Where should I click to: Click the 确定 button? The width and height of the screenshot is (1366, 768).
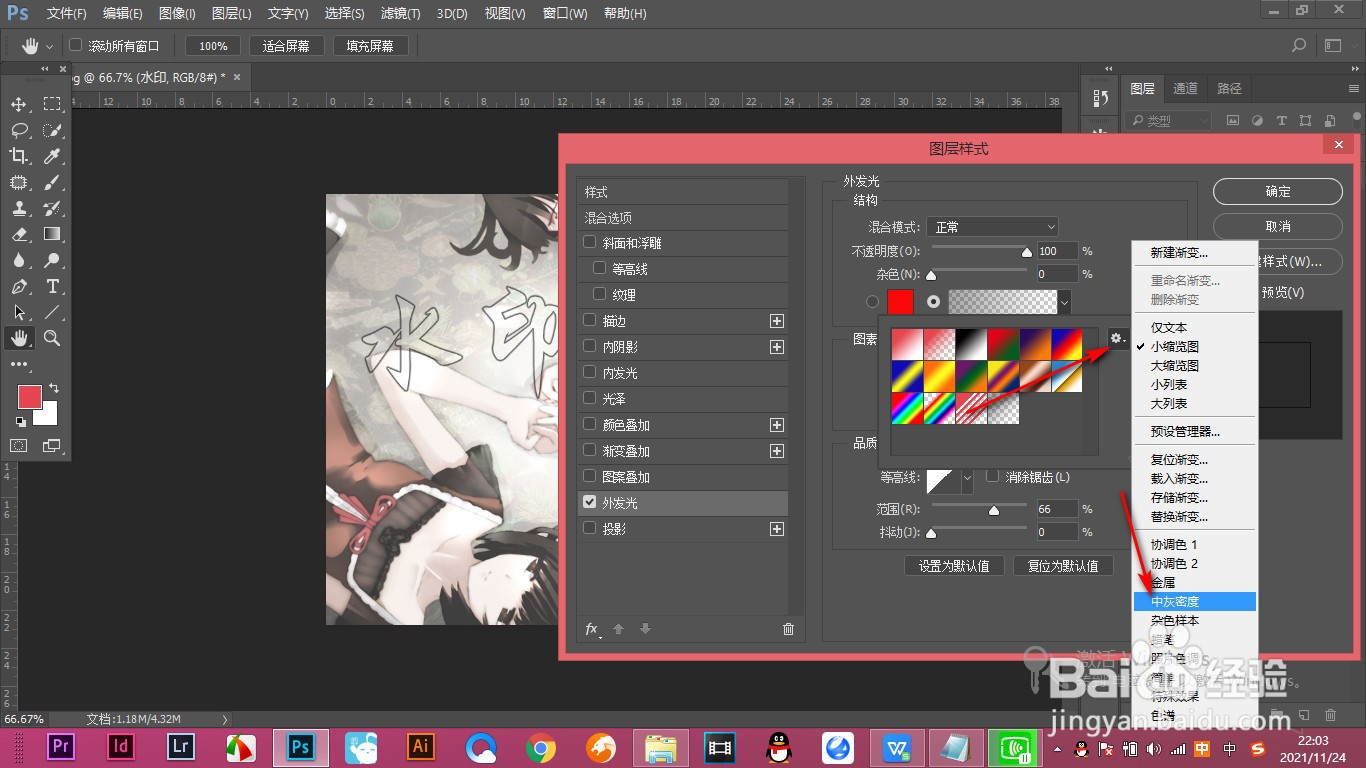pyautogui.click(x=1278, y=191)
